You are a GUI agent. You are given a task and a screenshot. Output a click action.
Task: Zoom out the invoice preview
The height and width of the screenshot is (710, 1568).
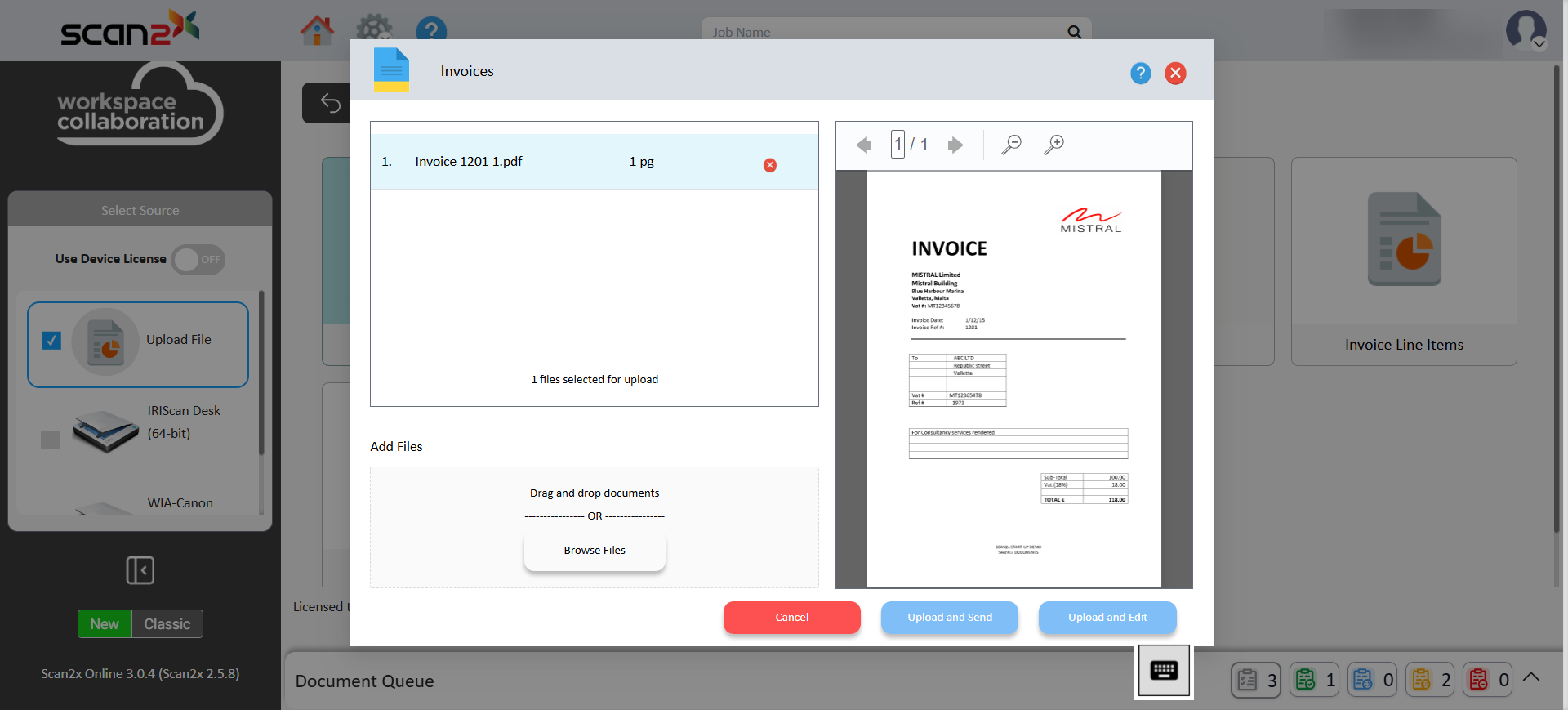click(x=1011, y=145)
